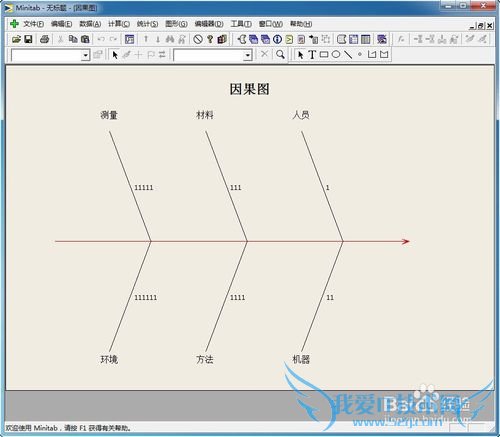This screenshot has height=437, width=500.
Task: Open the 编辑(E) menu
Action: click(61, 24)
